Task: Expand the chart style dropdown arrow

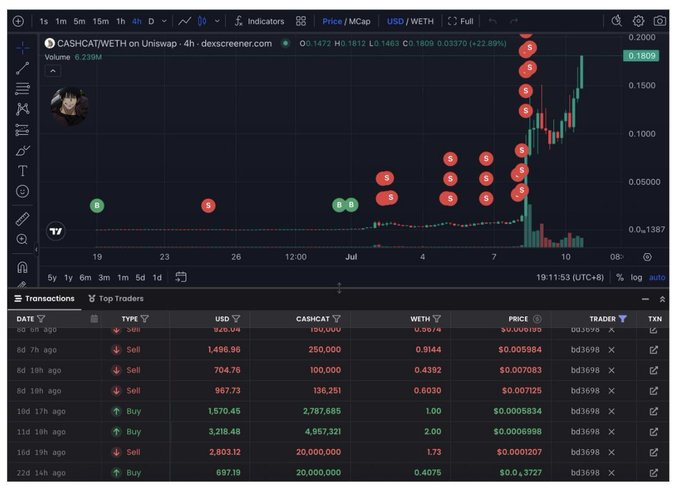Action: [217, 21]
